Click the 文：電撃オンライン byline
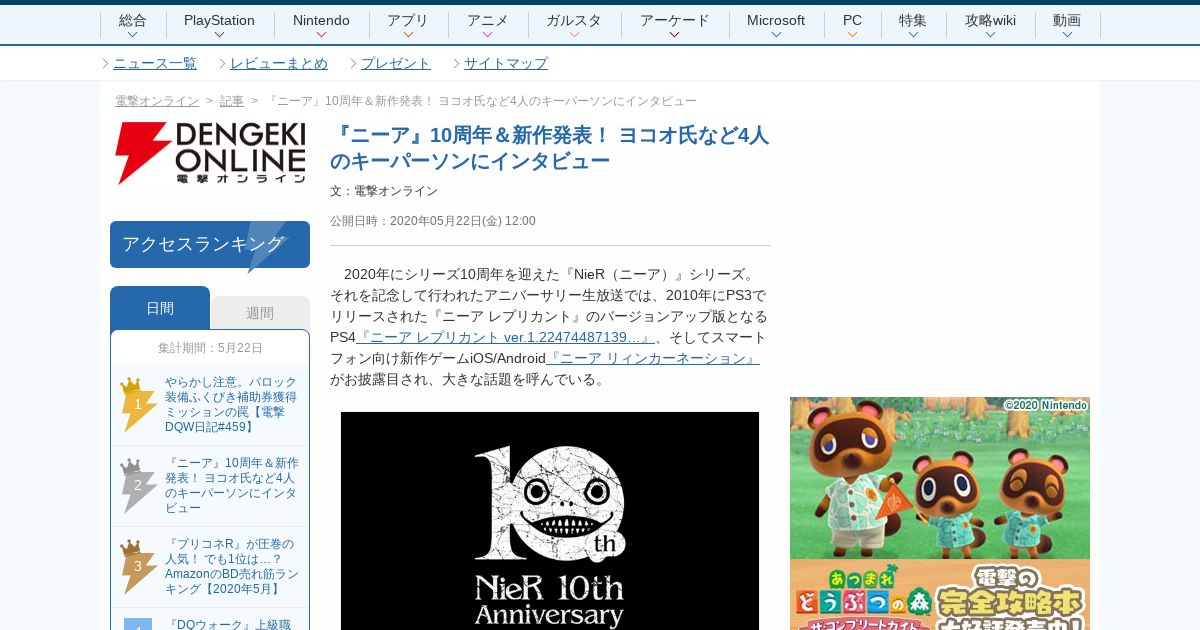Image resolution: width=1200 pixels, height=630 pixels. (x=384, y=191)
